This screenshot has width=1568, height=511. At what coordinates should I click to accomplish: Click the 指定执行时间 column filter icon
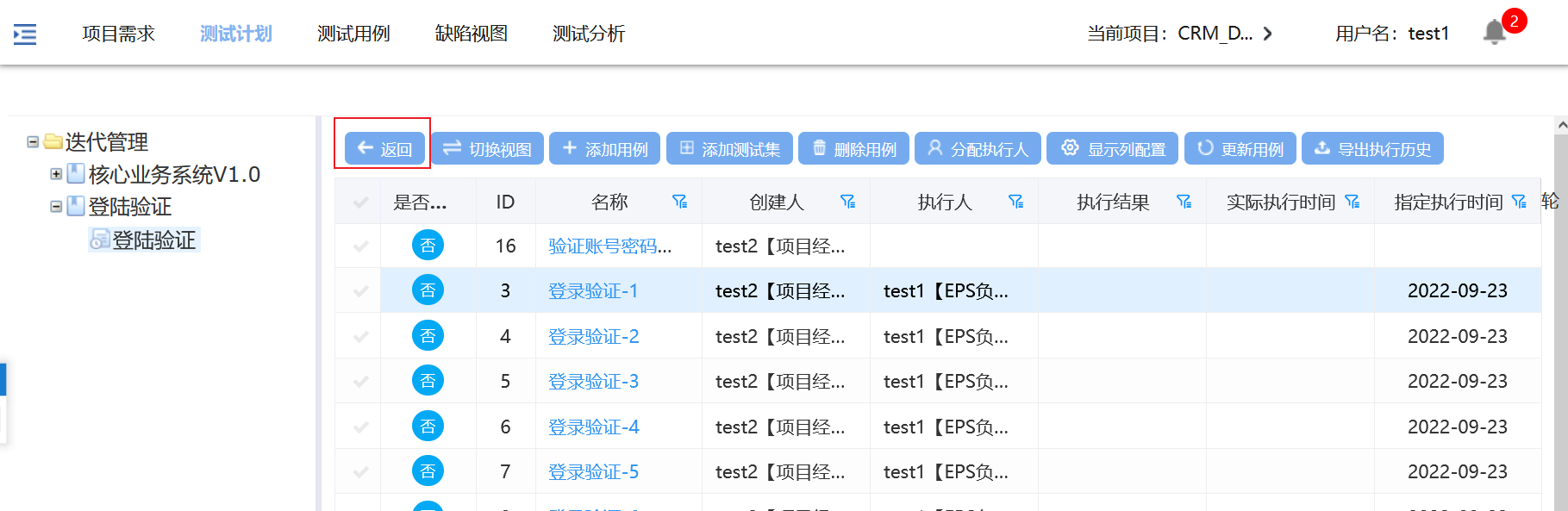[x=1519, y=202]
